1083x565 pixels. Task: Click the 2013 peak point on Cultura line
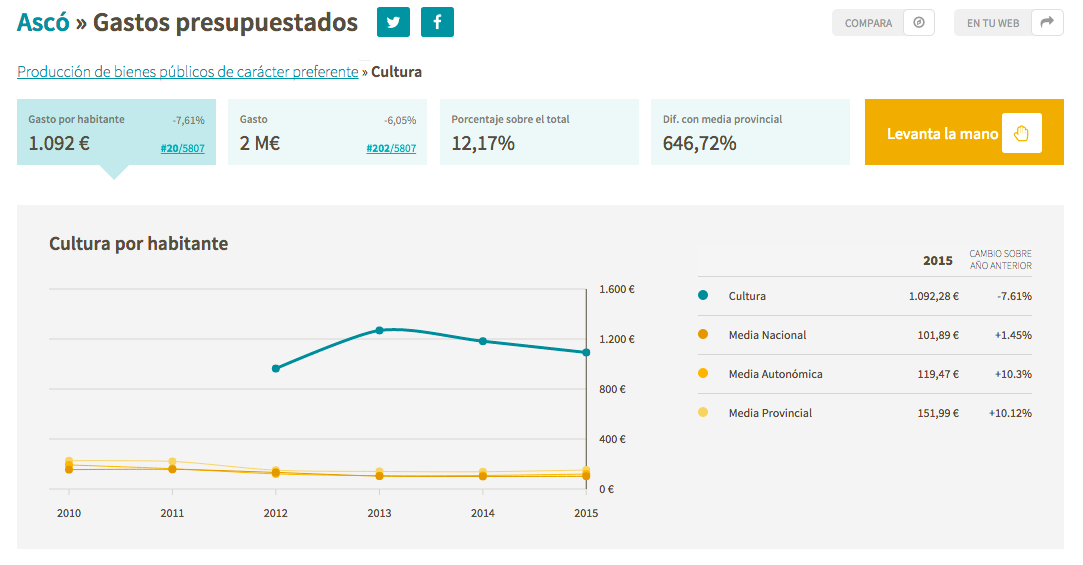coord(379,330)
